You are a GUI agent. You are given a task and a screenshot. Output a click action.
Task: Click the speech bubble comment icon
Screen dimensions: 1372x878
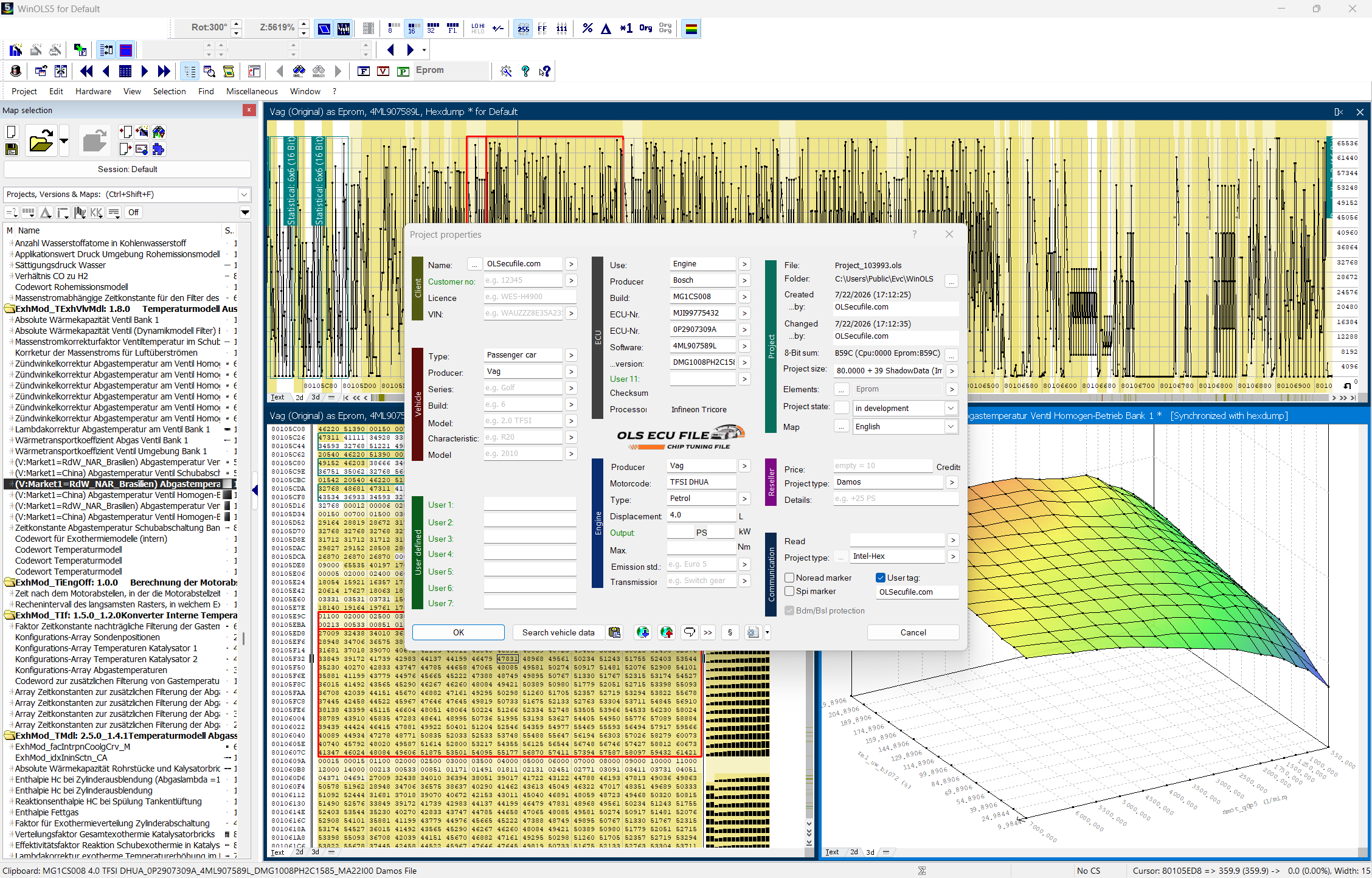[689, 632]
